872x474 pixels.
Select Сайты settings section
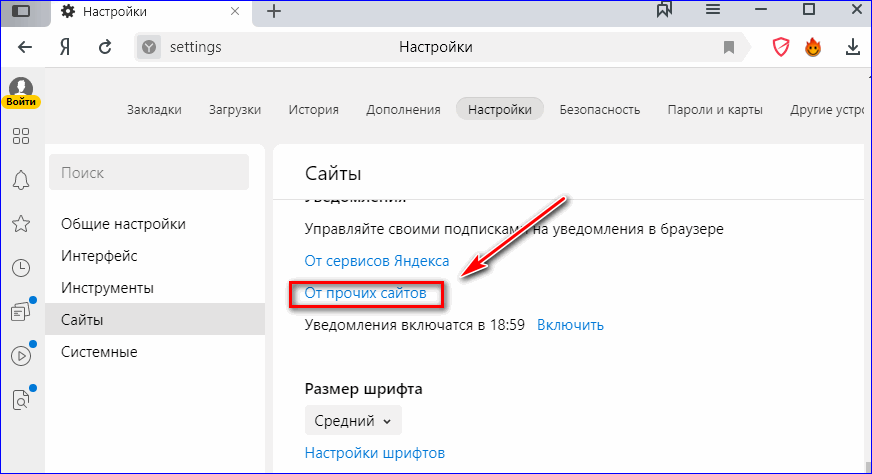pyautogui.click(x=155, y=319)
